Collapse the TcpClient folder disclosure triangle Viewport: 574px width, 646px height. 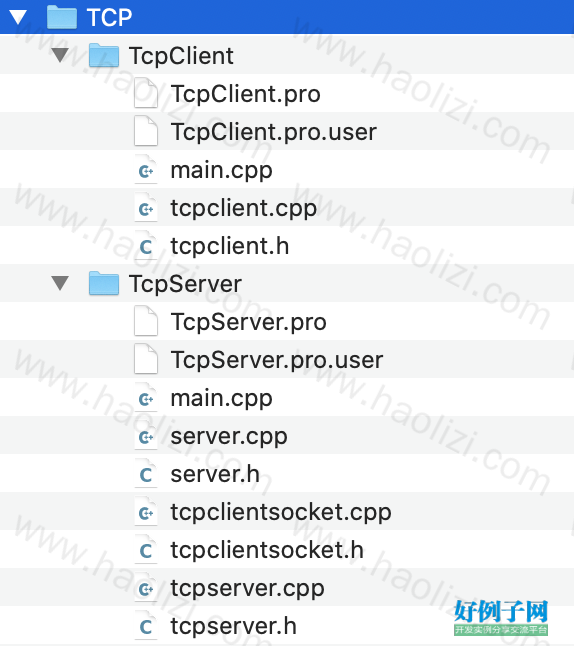coord(60,55)
